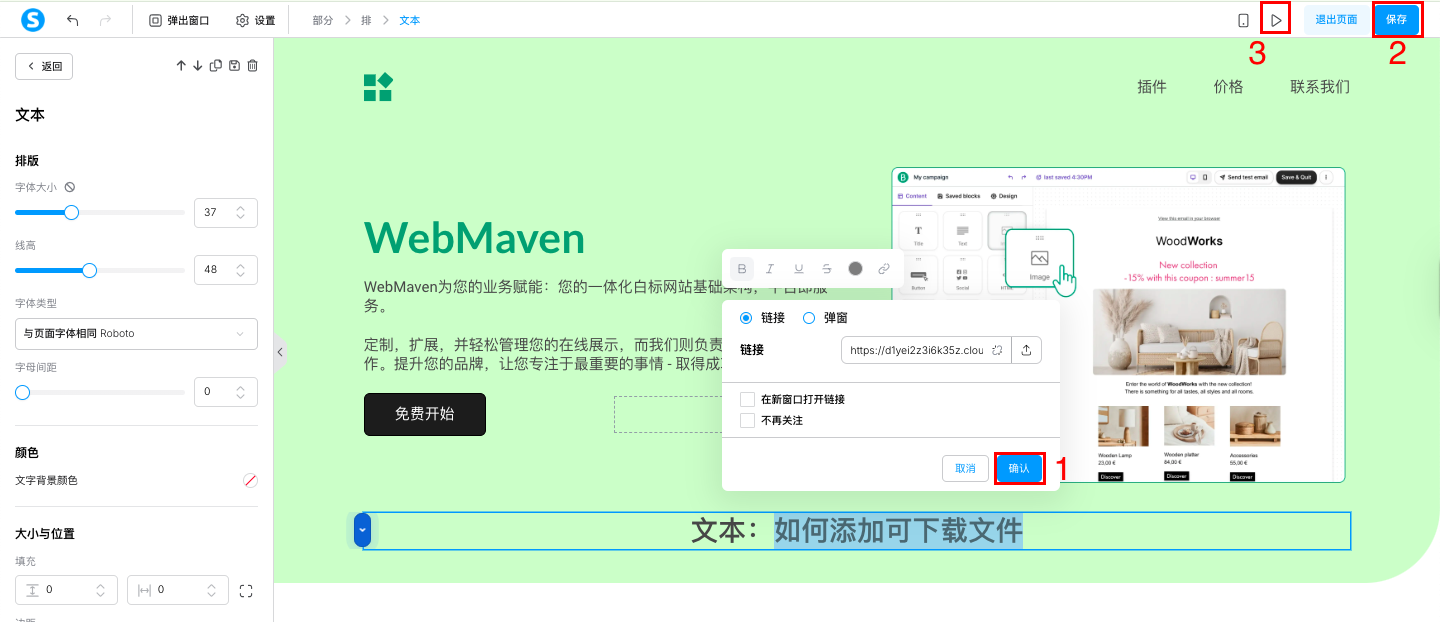Click the horizontal padding input field
Viewport: 1440px width, 622px height.
click(178, 590)
